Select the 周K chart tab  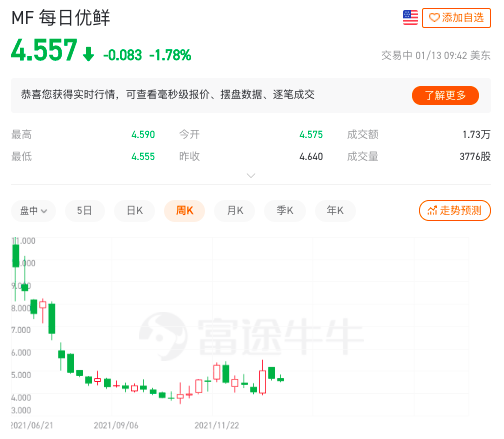185,211
